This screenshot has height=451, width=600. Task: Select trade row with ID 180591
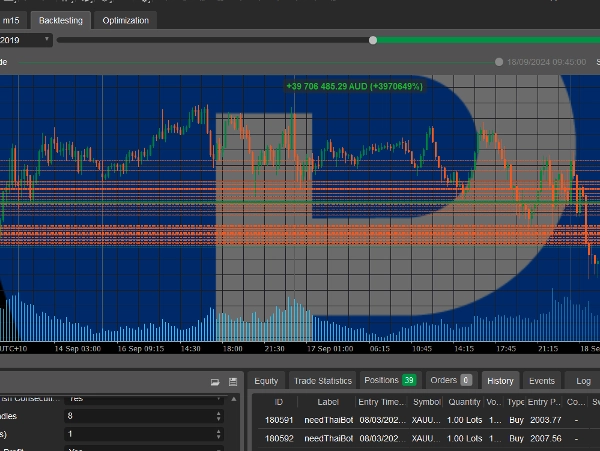click(x=420, y=422)
